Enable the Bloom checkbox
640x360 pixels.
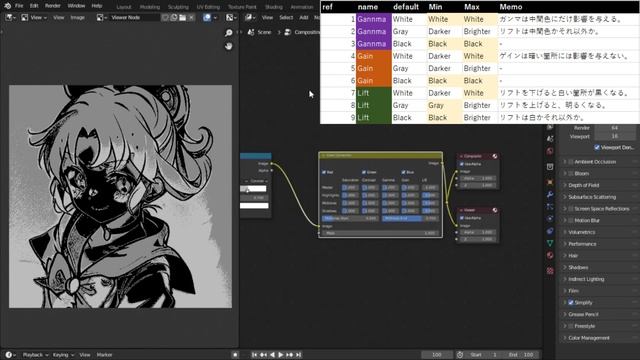(x=571, y=173)
